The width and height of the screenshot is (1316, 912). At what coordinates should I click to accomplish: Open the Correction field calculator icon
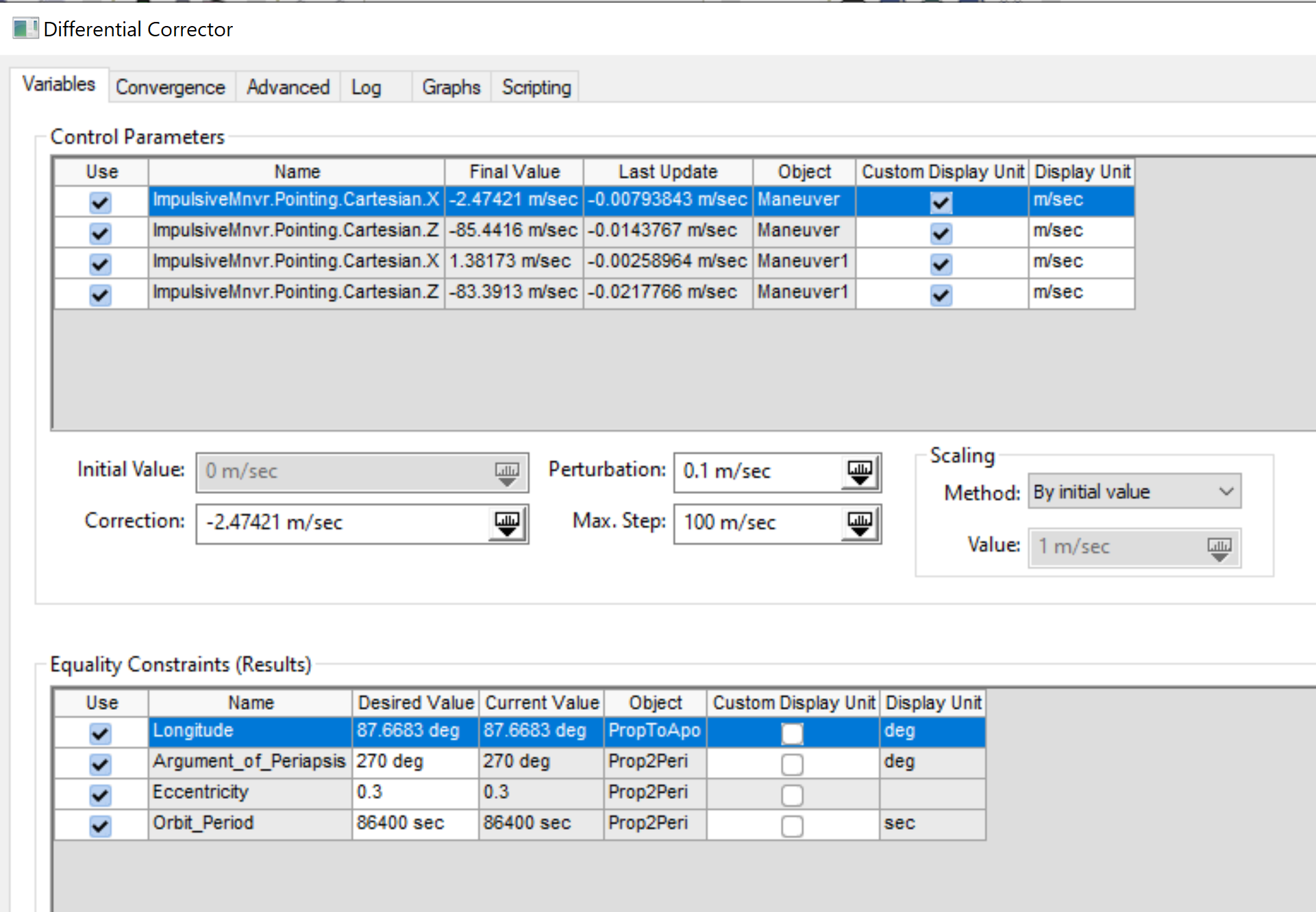pyautogui.click(x=507, y=524)
